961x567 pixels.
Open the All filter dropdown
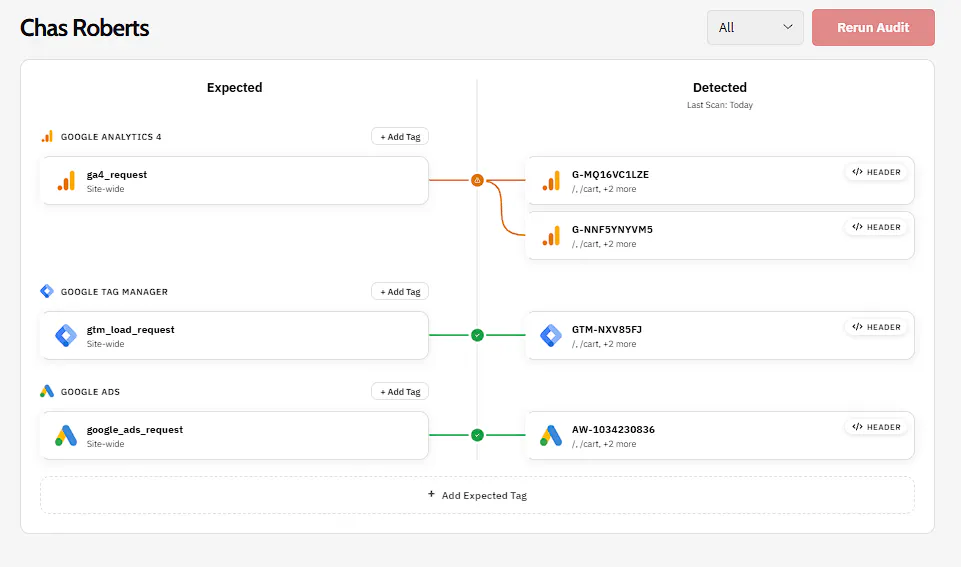(755, 28)
